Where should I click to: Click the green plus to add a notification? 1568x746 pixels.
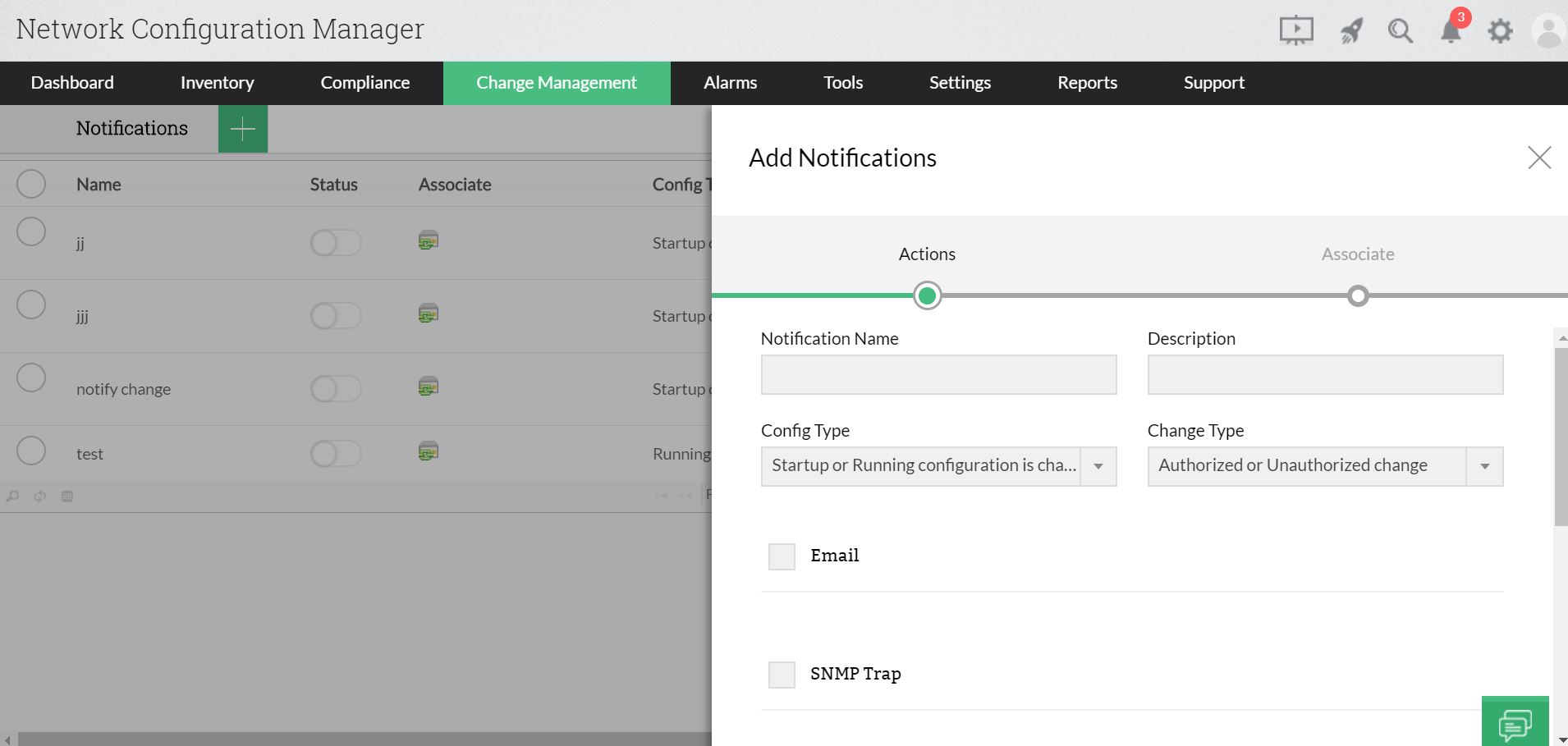pyautogui.click(x=242, y=128)
